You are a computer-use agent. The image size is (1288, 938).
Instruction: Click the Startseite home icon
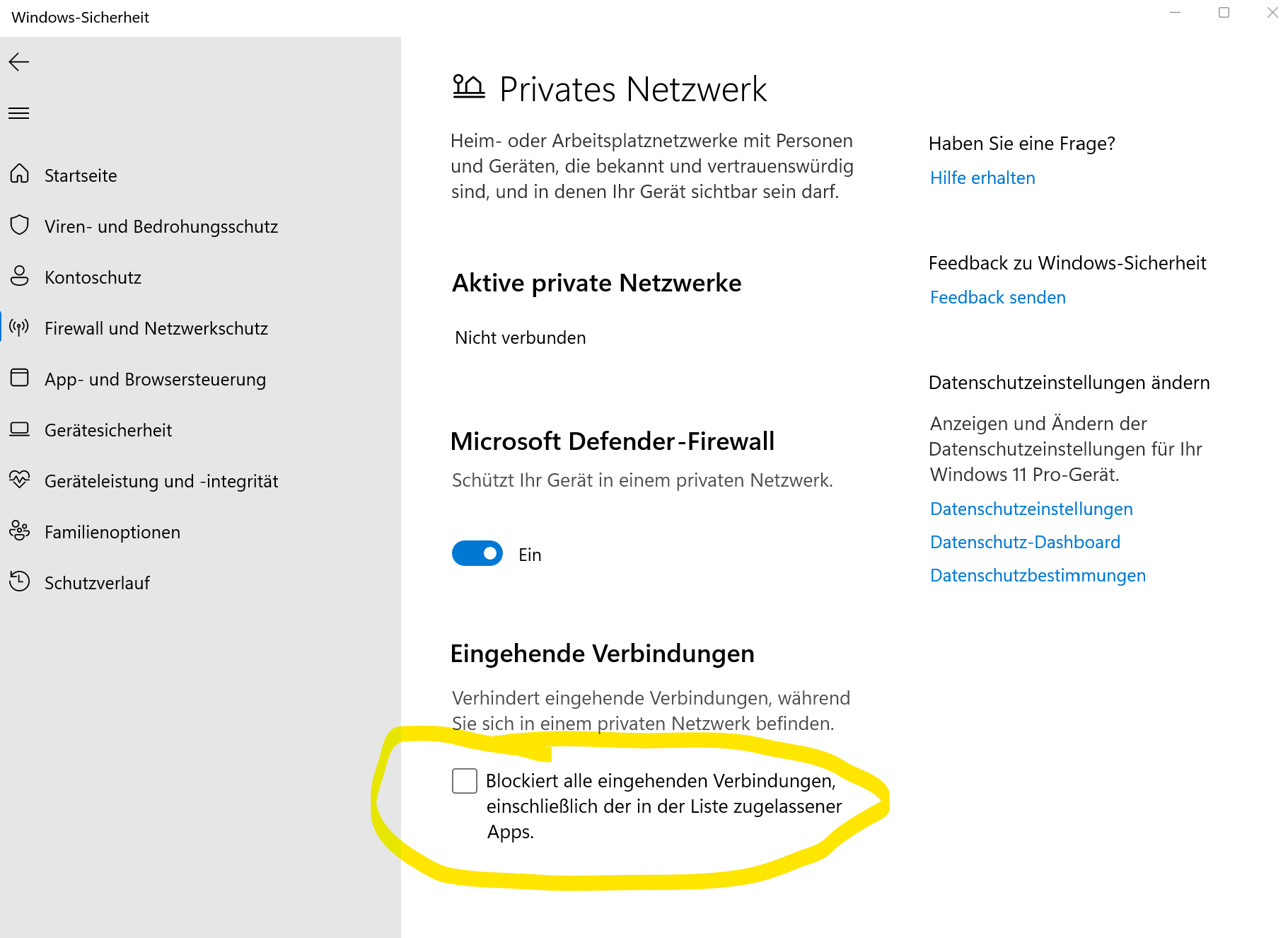pyautogui.click(x=20, y=174)
